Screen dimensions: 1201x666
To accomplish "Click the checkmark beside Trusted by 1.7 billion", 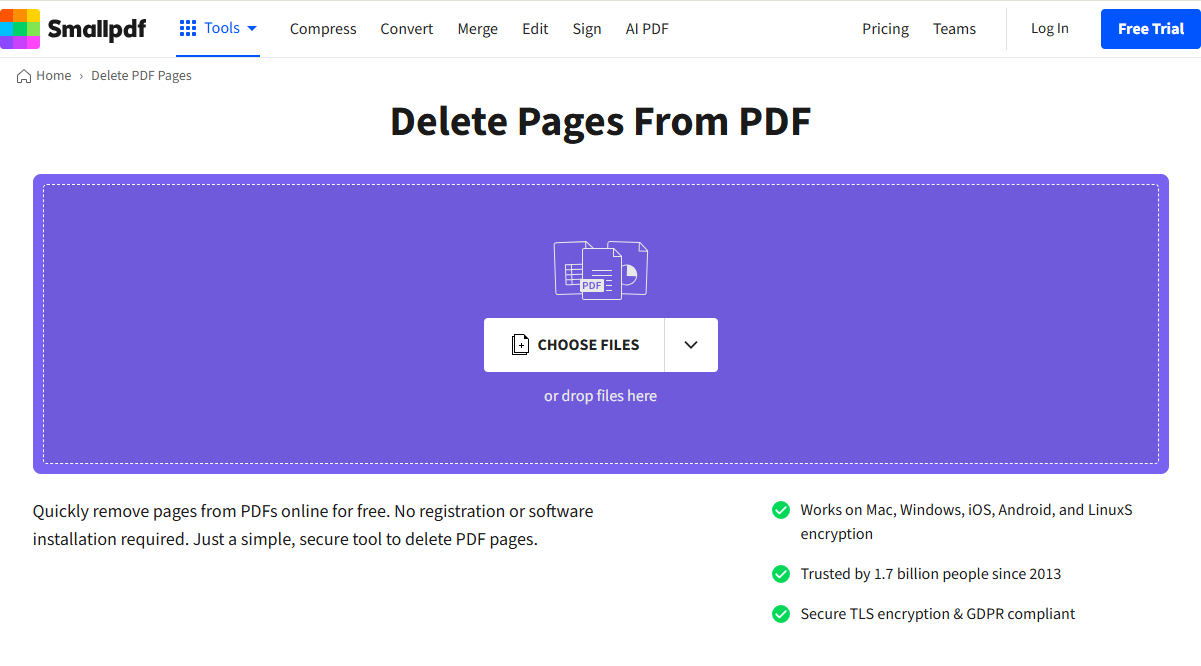I will [x=781, y=574].
